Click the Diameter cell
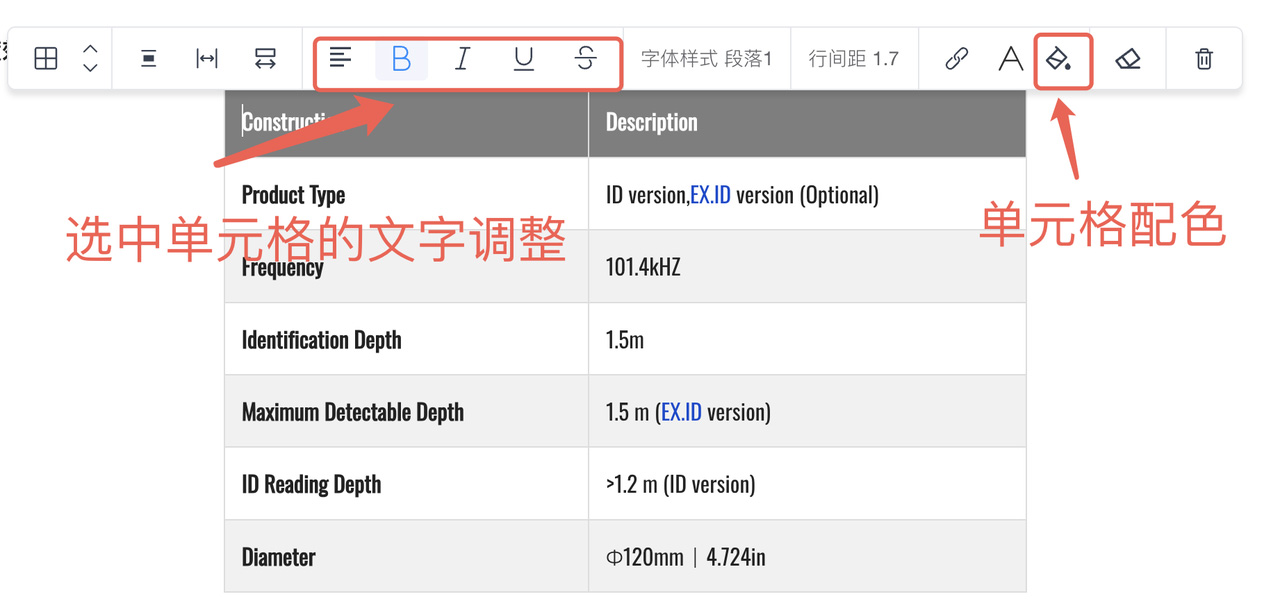The image size is (1280, 601). tap(406, 556)
